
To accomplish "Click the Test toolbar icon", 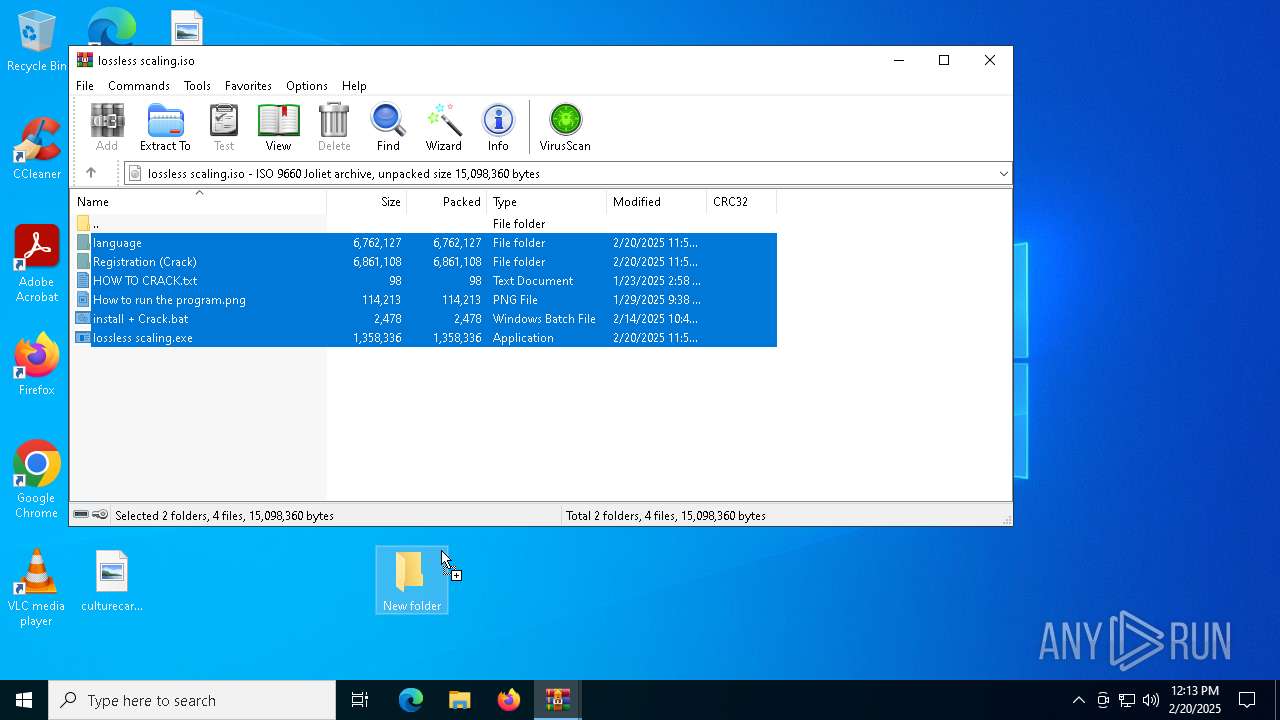I will click(224, 127).
